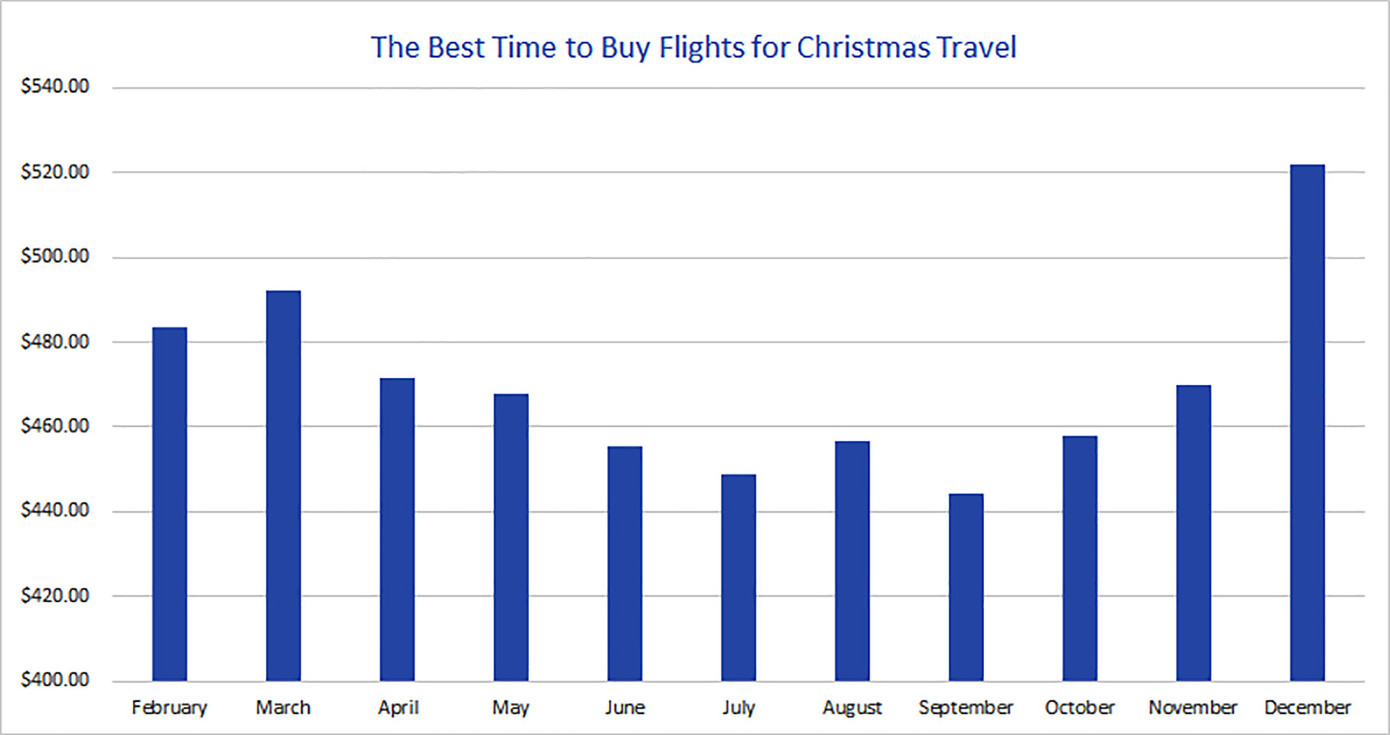Click the chart title about Christmas travel
The width and height of the screenshot is (1390, 735).
693,47
